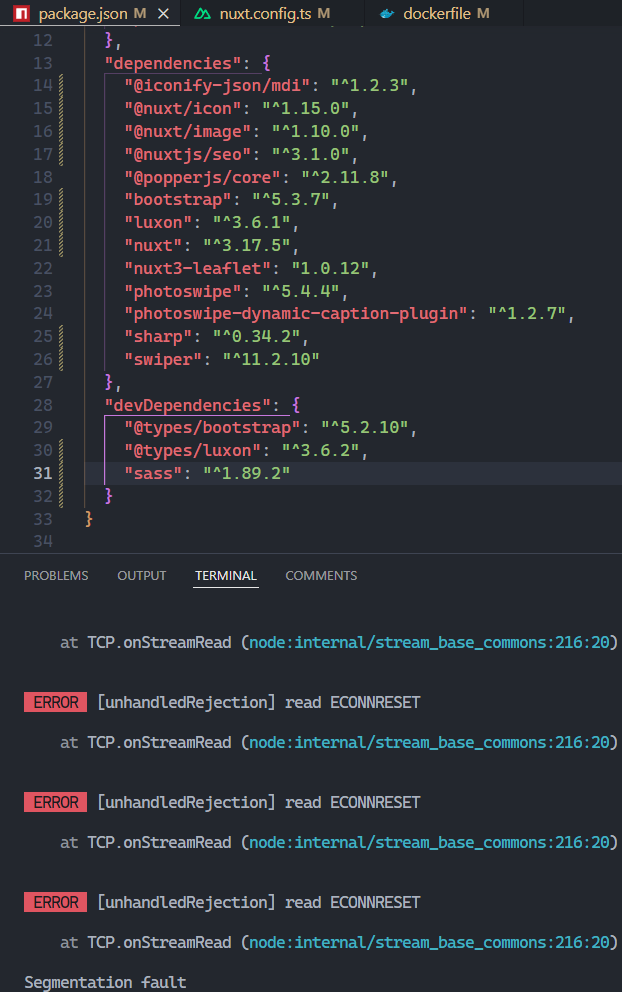Screen dimensions: 622x992
Task: Click the version value "^1.15.0"
Action: coord(306,108)
